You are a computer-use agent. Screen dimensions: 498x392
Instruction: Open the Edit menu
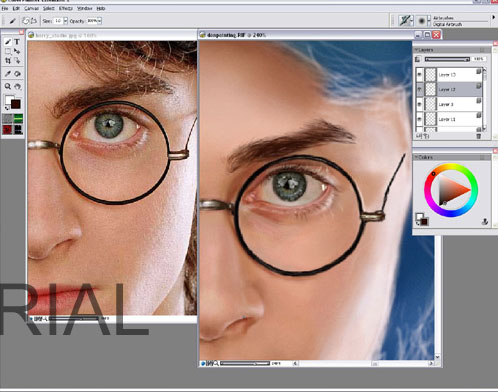point(16,8)
